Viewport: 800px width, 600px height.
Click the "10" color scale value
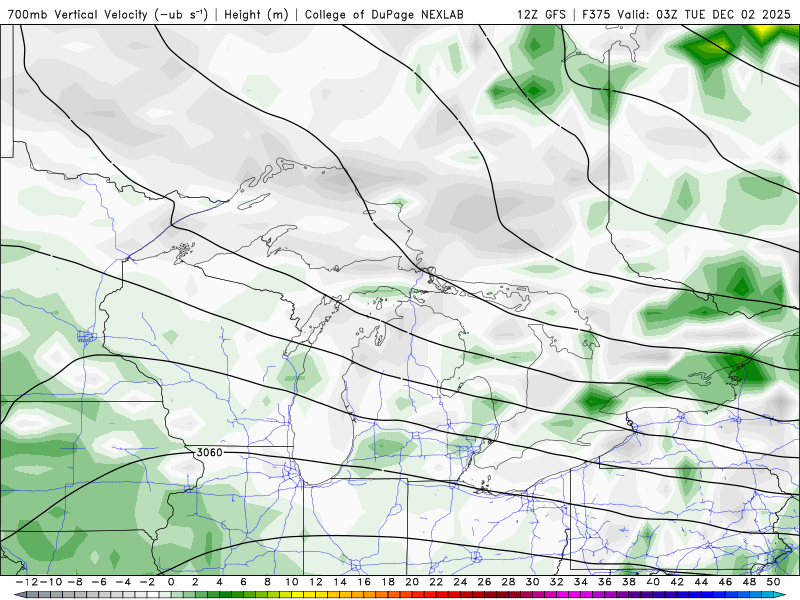[x=291, y=582]
